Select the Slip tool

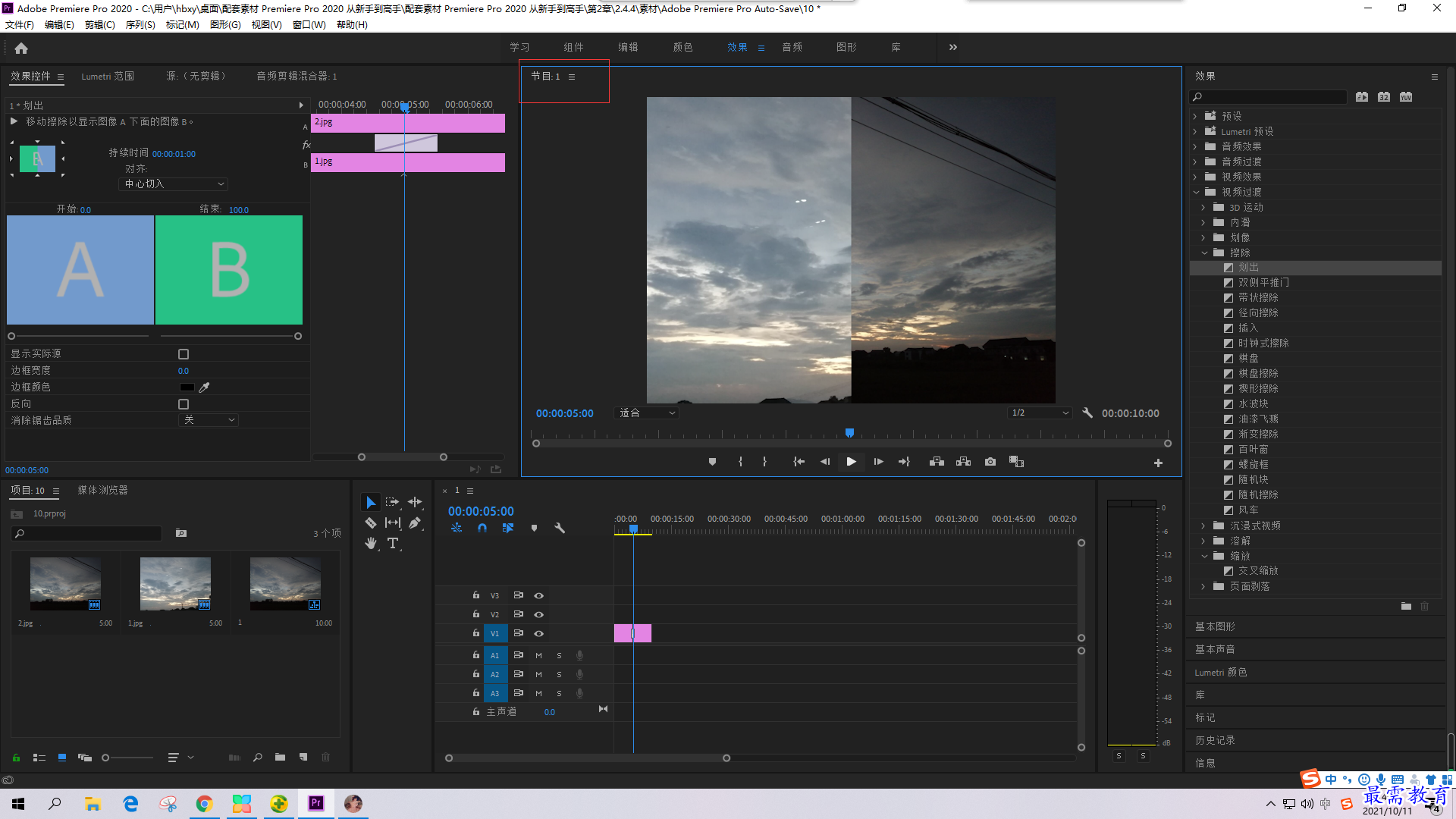393,522
